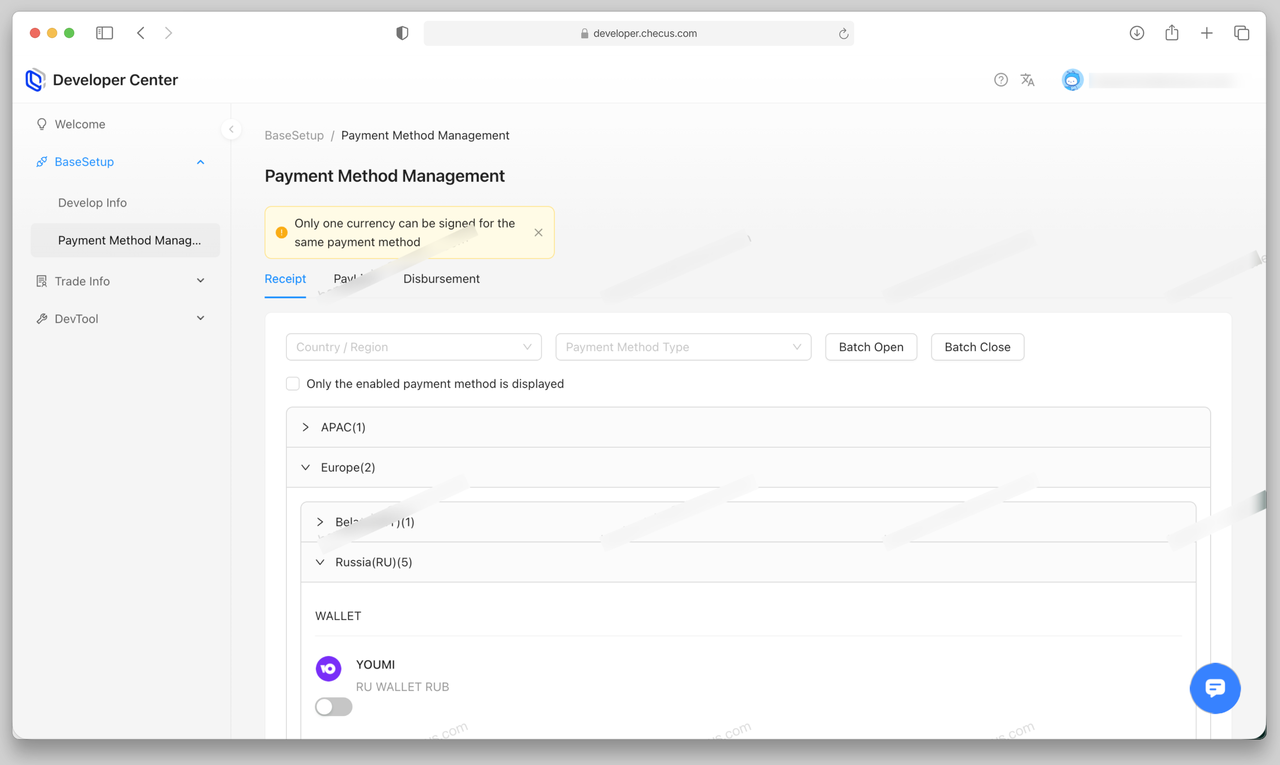This screenshot has height=765, width=1280.
Task: Click the Batch Close button
Action: tap(977, 347)
